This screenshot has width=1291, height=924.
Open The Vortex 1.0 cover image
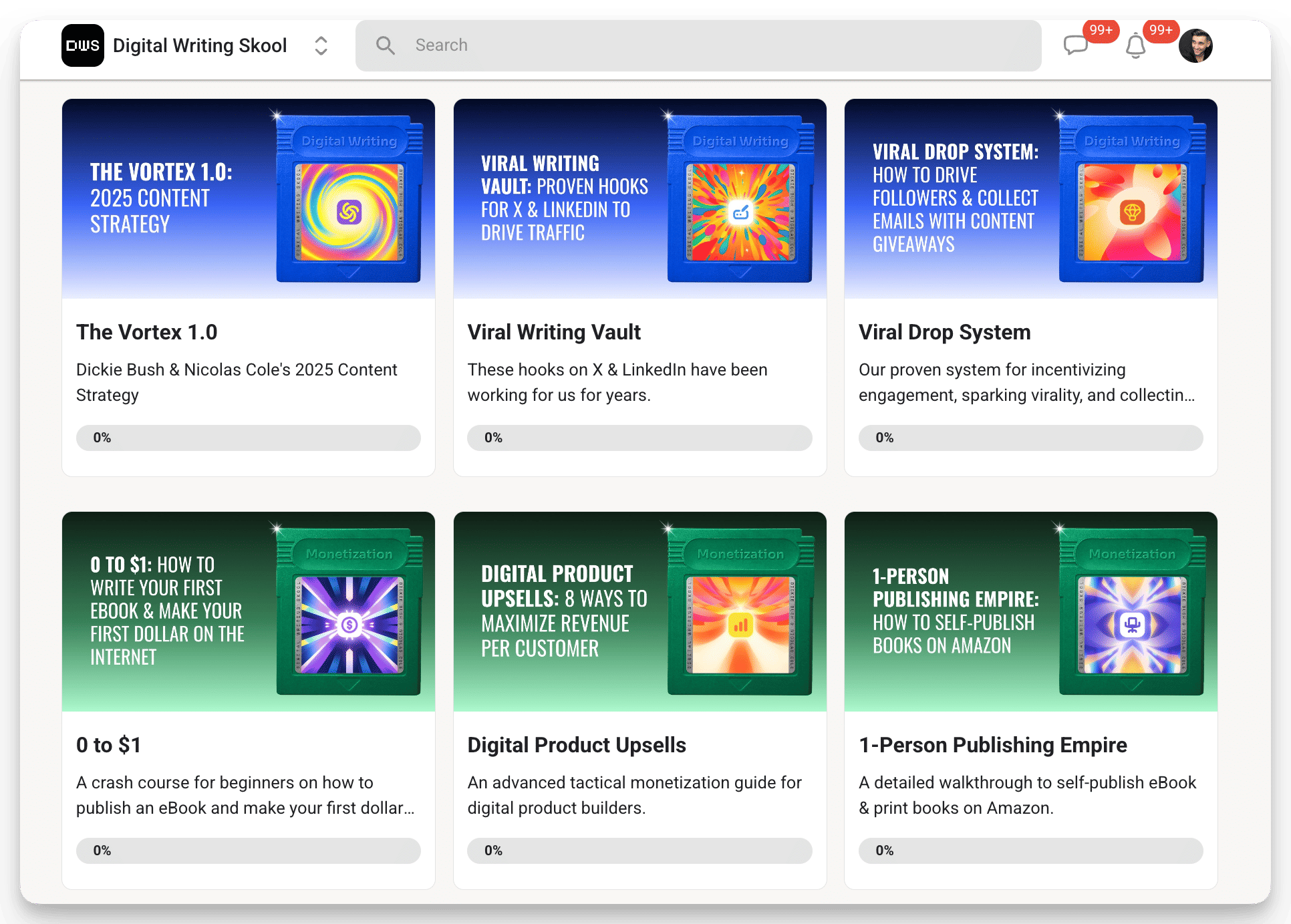(x=249, y=198)
